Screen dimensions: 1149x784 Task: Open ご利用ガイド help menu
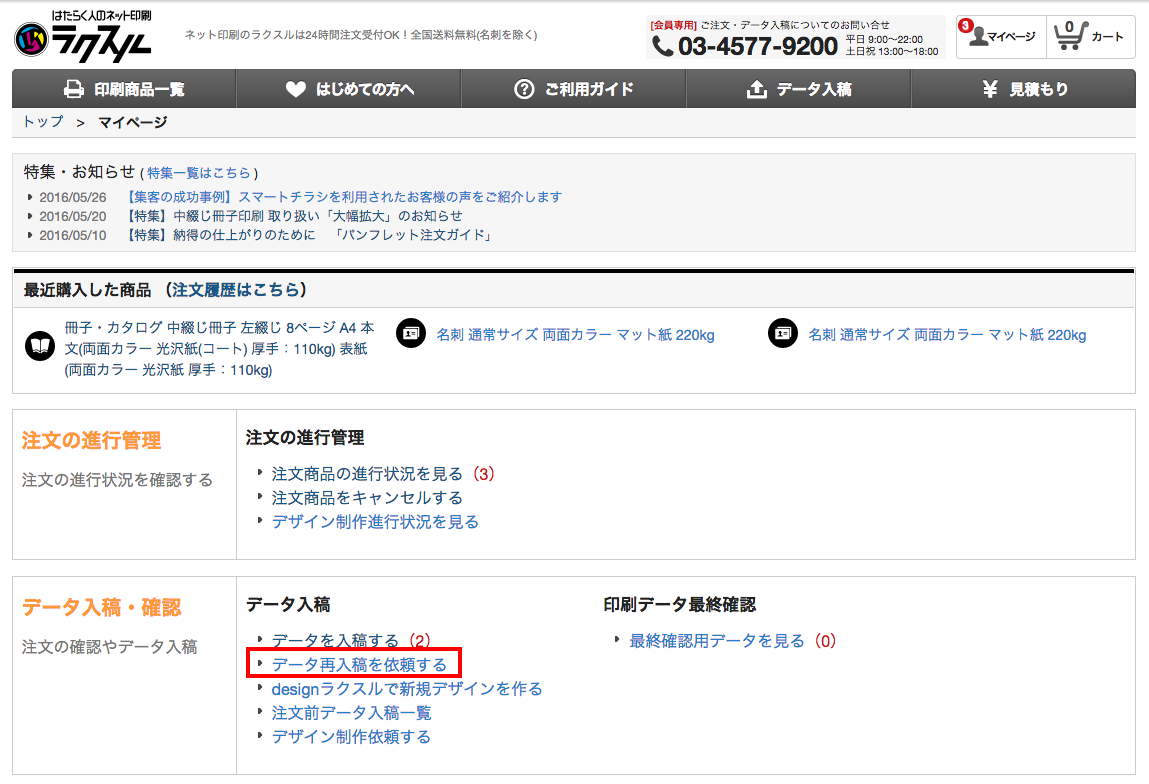coord(573,89)
